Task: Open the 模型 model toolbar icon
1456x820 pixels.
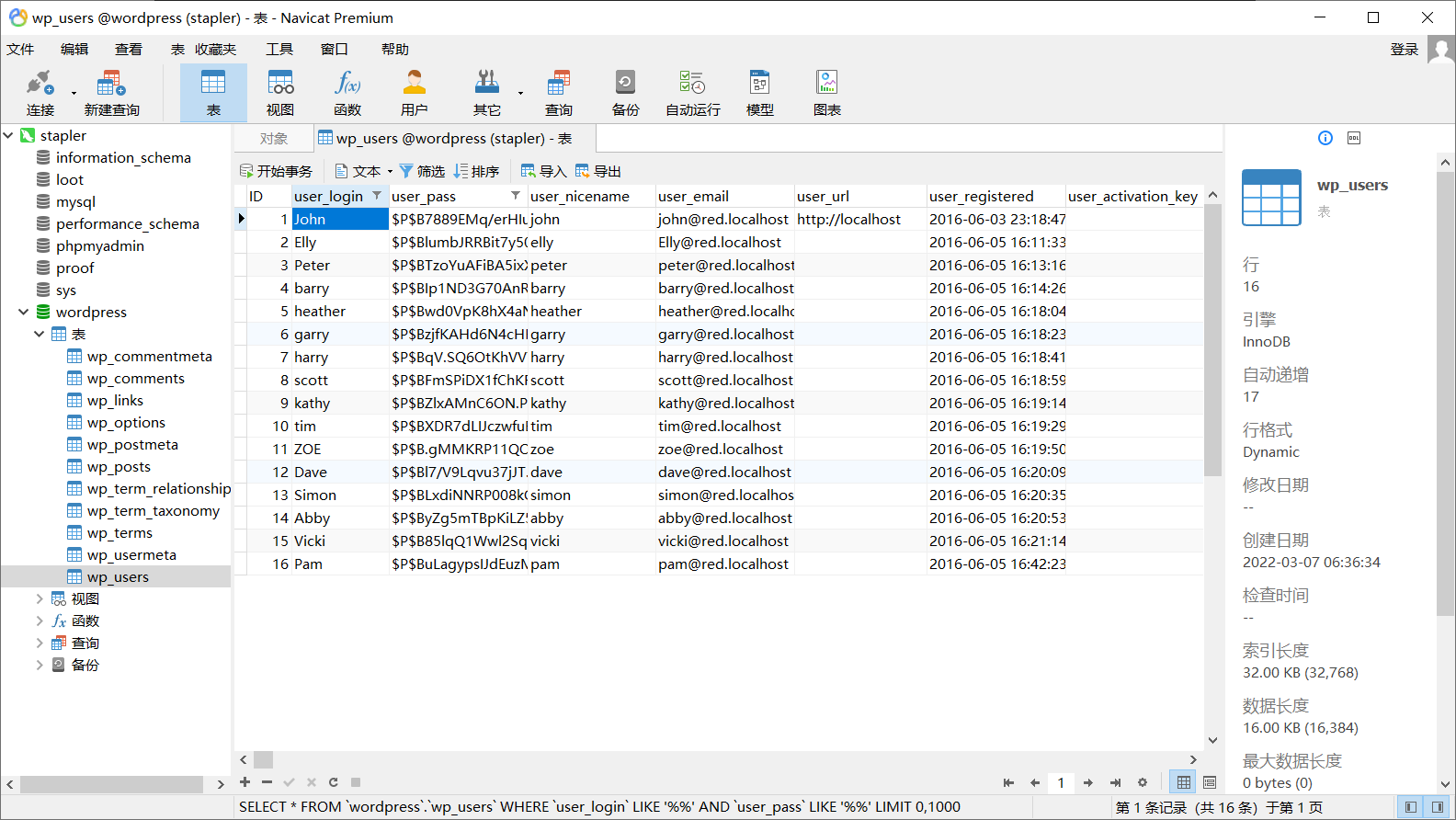Action: [x=759, y=93]
